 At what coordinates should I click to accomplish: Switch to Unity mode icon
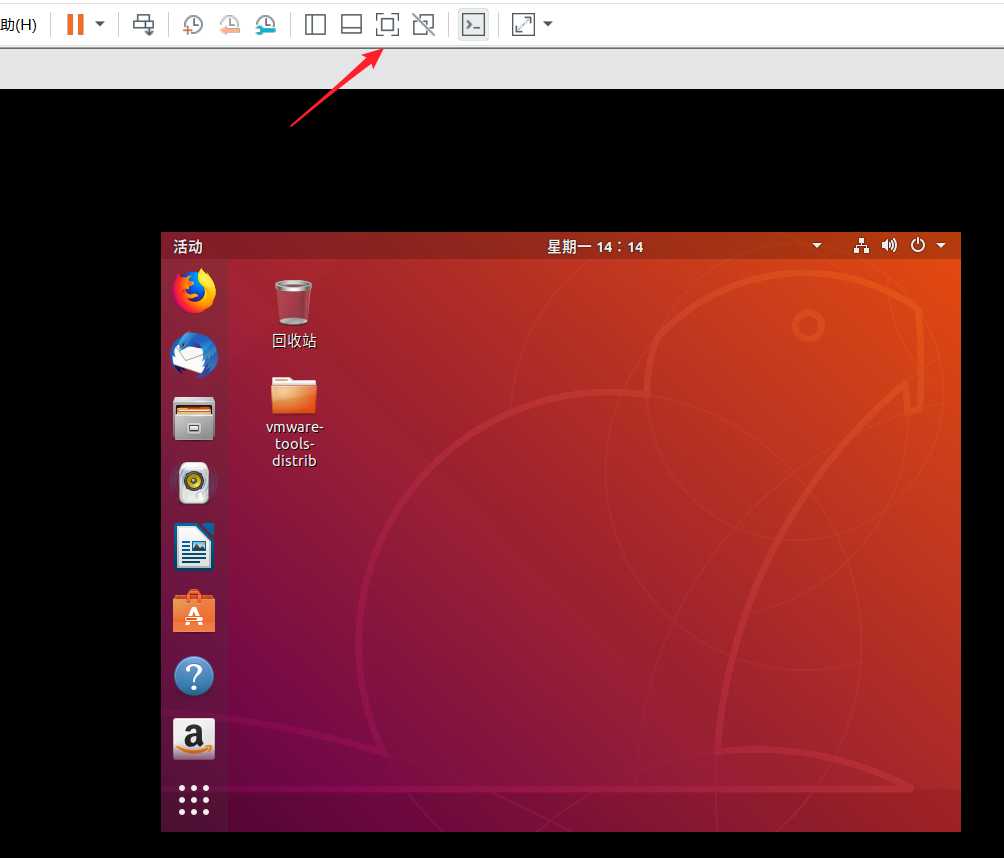click(423, 25)
